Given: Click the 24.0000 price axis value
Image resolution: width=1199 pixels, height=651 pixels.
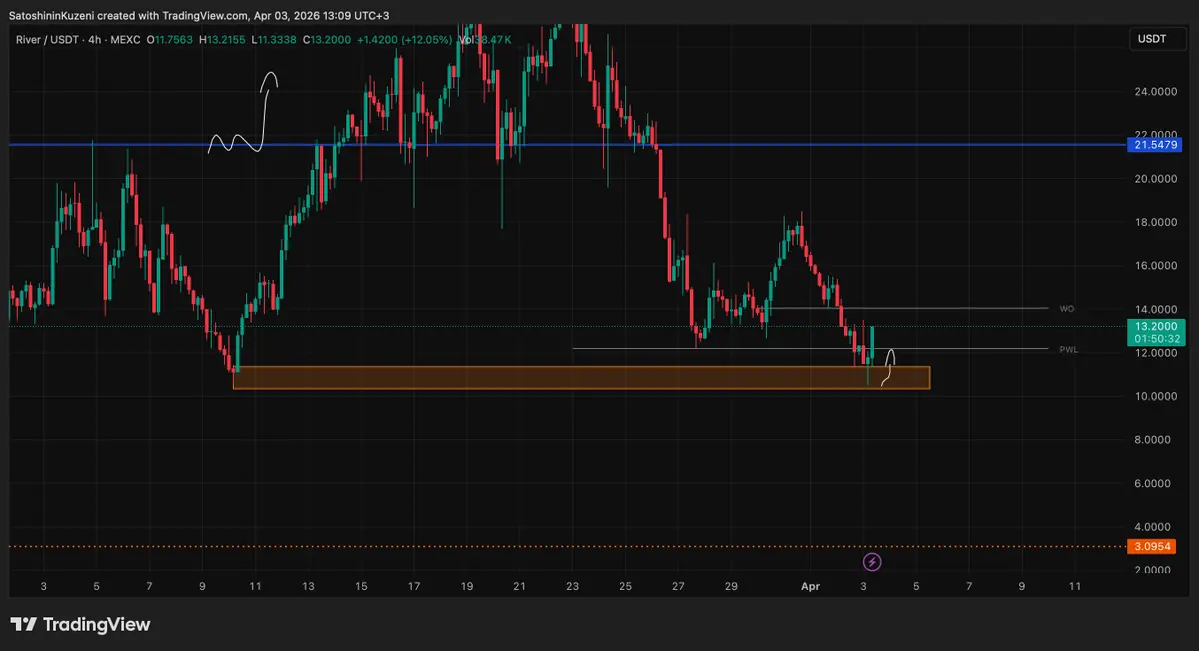Looking at the screenshot, I should coord(1155,92).
